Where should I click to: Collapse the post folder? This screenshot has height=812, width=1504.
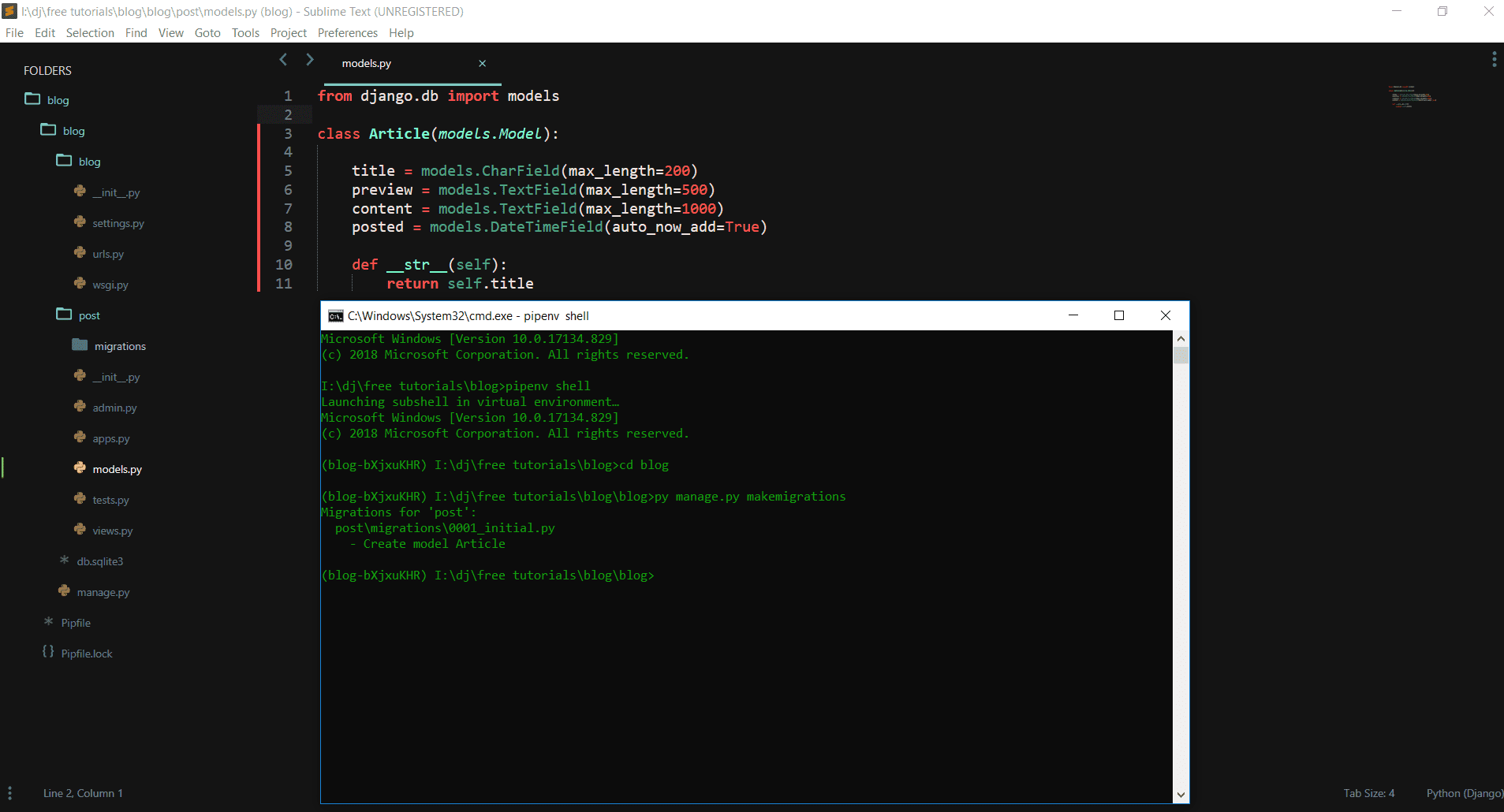pos(89,315)
